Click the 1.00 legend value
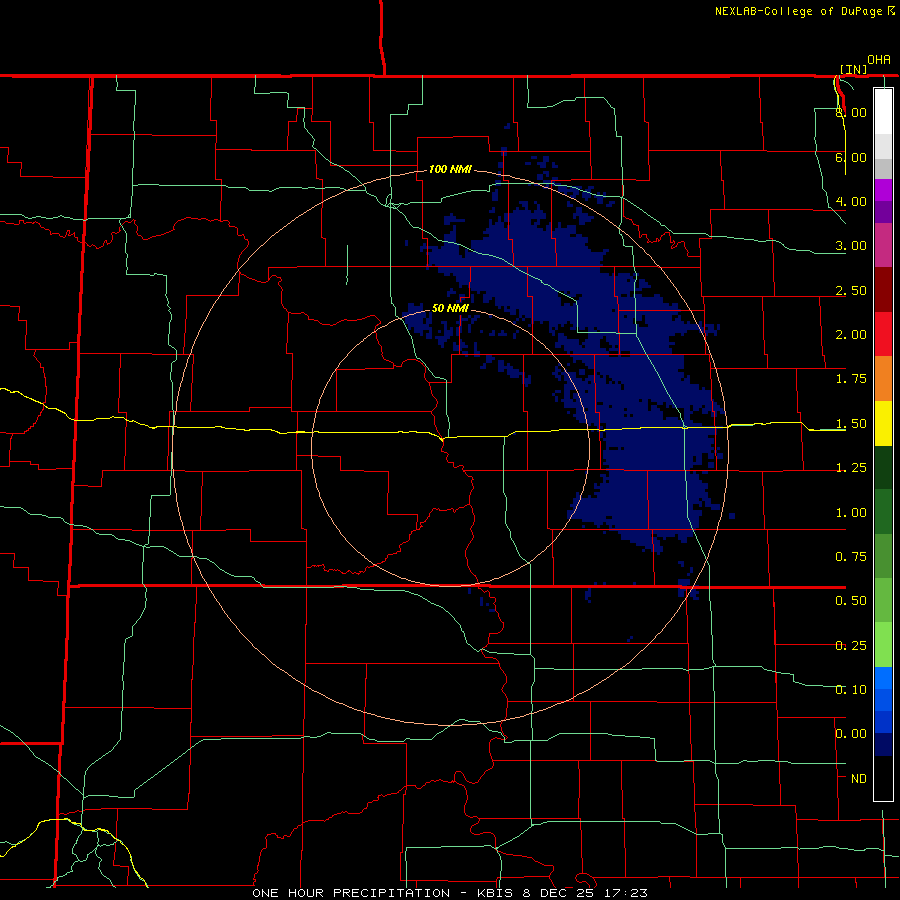The height and width of the screenshot is (900, 900). (851, 513)
